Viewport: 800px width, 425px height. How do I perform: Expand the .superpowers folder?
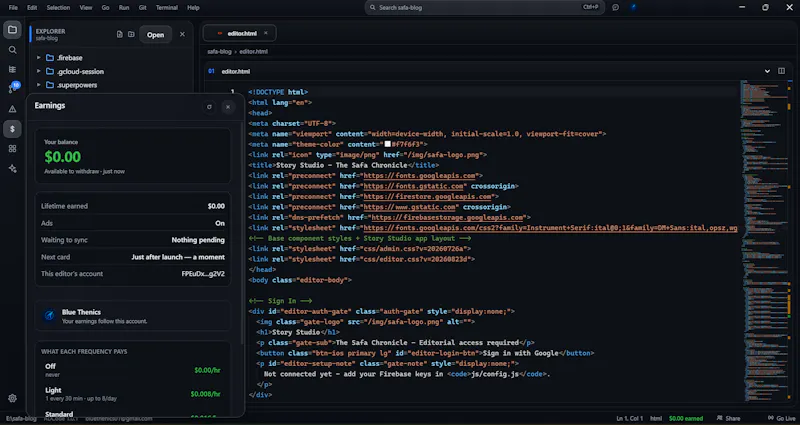tap(38, 85)
